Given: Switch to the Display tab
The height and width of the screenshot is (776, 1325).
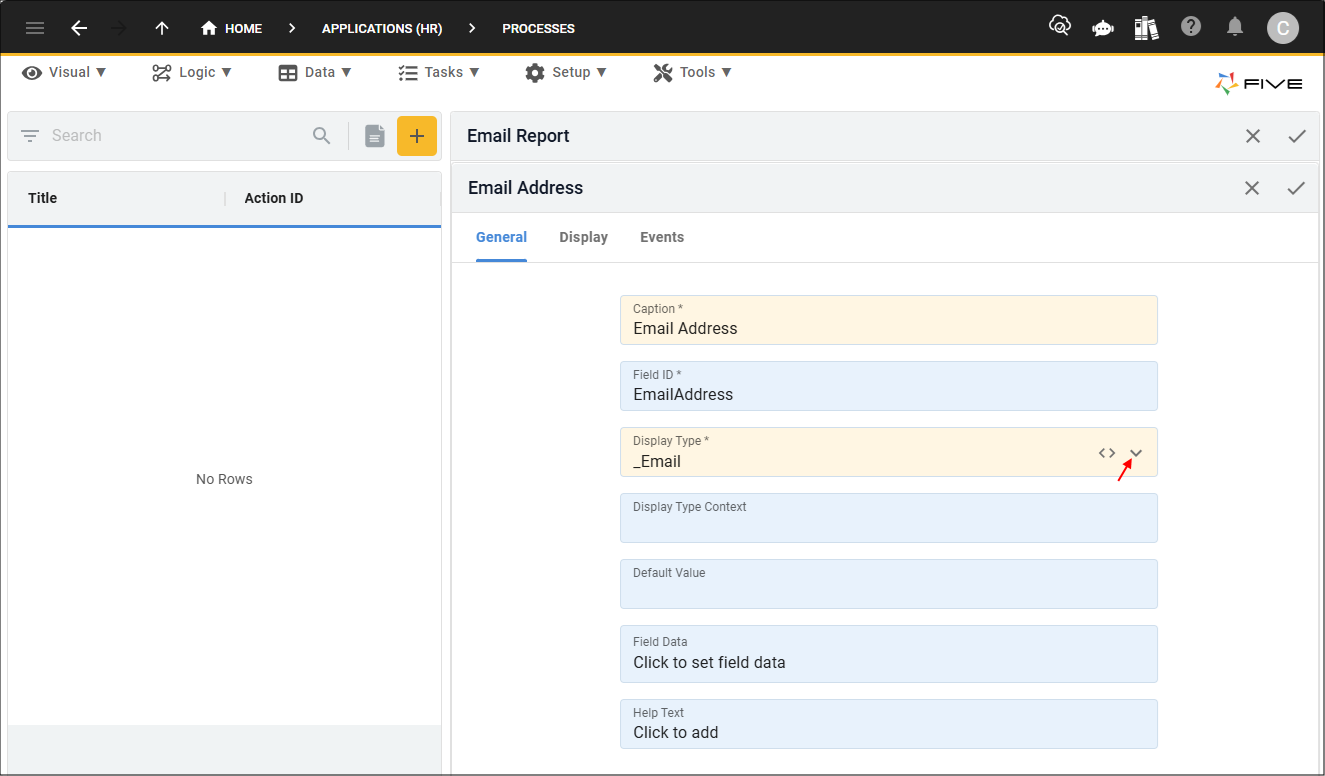Looking at the screenshot, I should click(583, 237).
